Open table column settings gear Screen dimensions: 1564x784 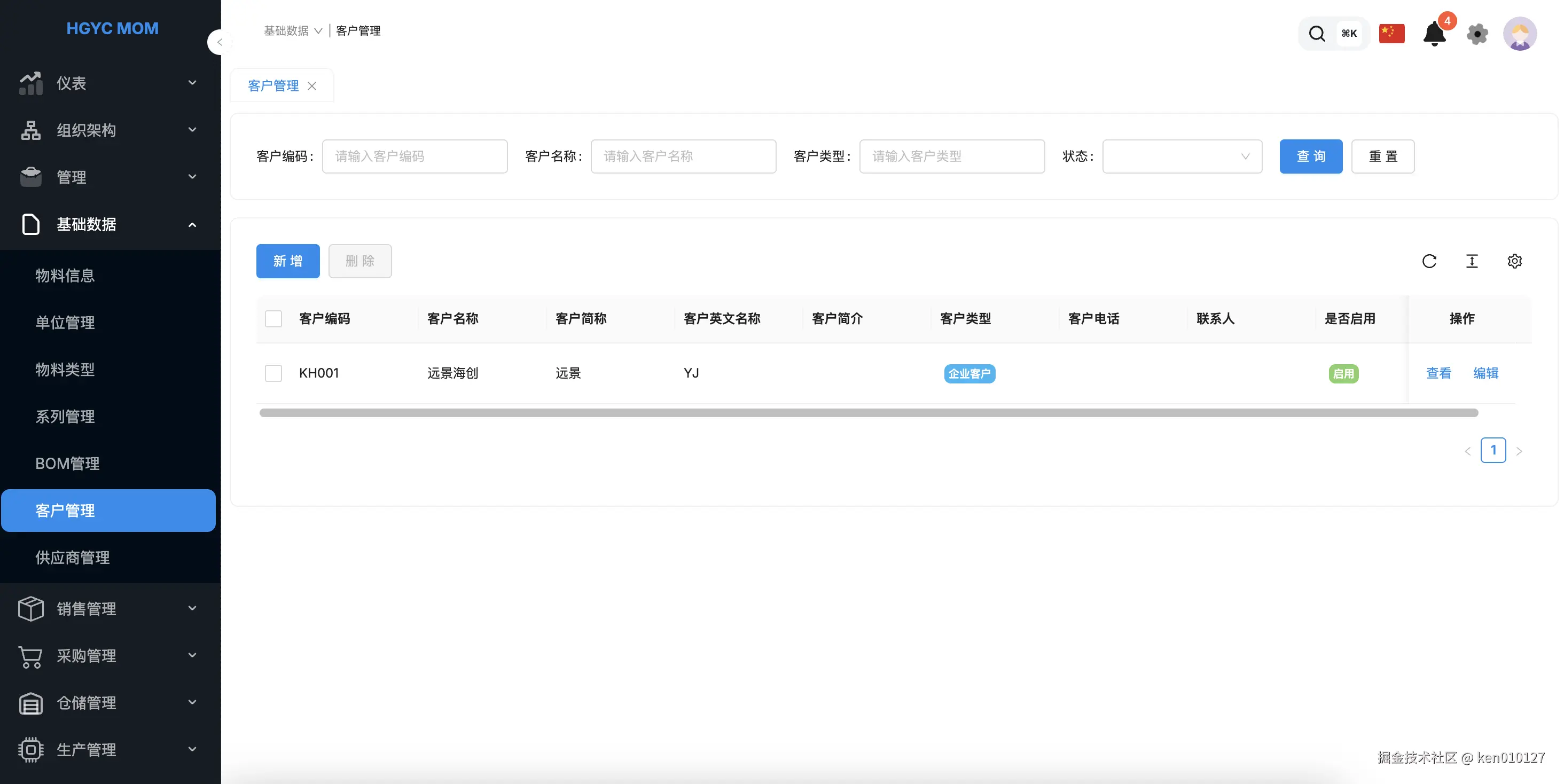tap(1514, 261)
